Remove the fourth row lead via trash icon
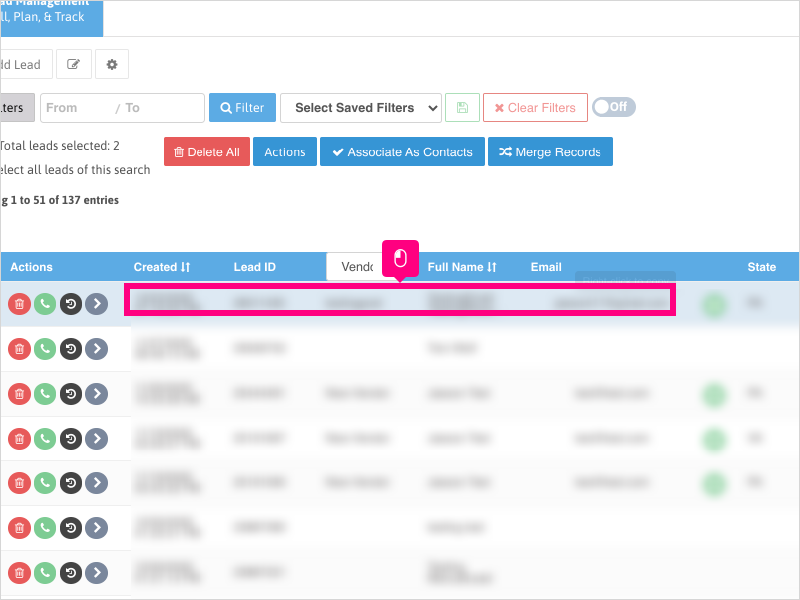 coord(19,439)
